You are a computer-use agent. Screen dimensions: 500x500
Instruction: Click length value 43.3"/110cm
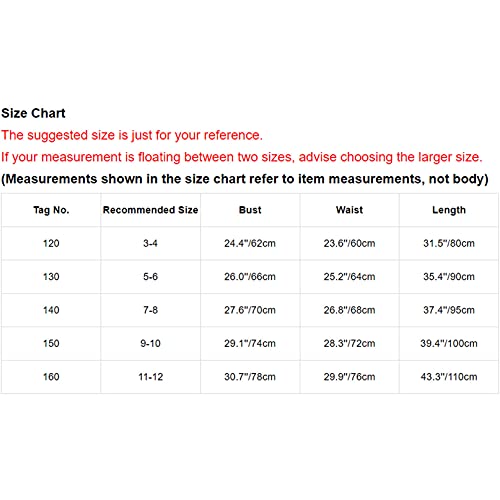[449, 377]
